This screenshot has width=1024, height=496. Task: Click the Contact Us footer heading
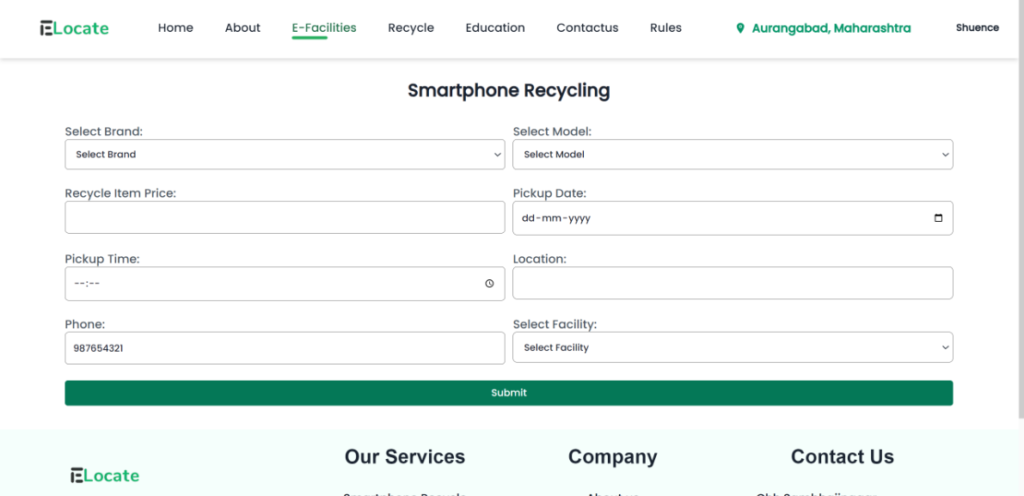pyautogui.click(x=842, y=457)
